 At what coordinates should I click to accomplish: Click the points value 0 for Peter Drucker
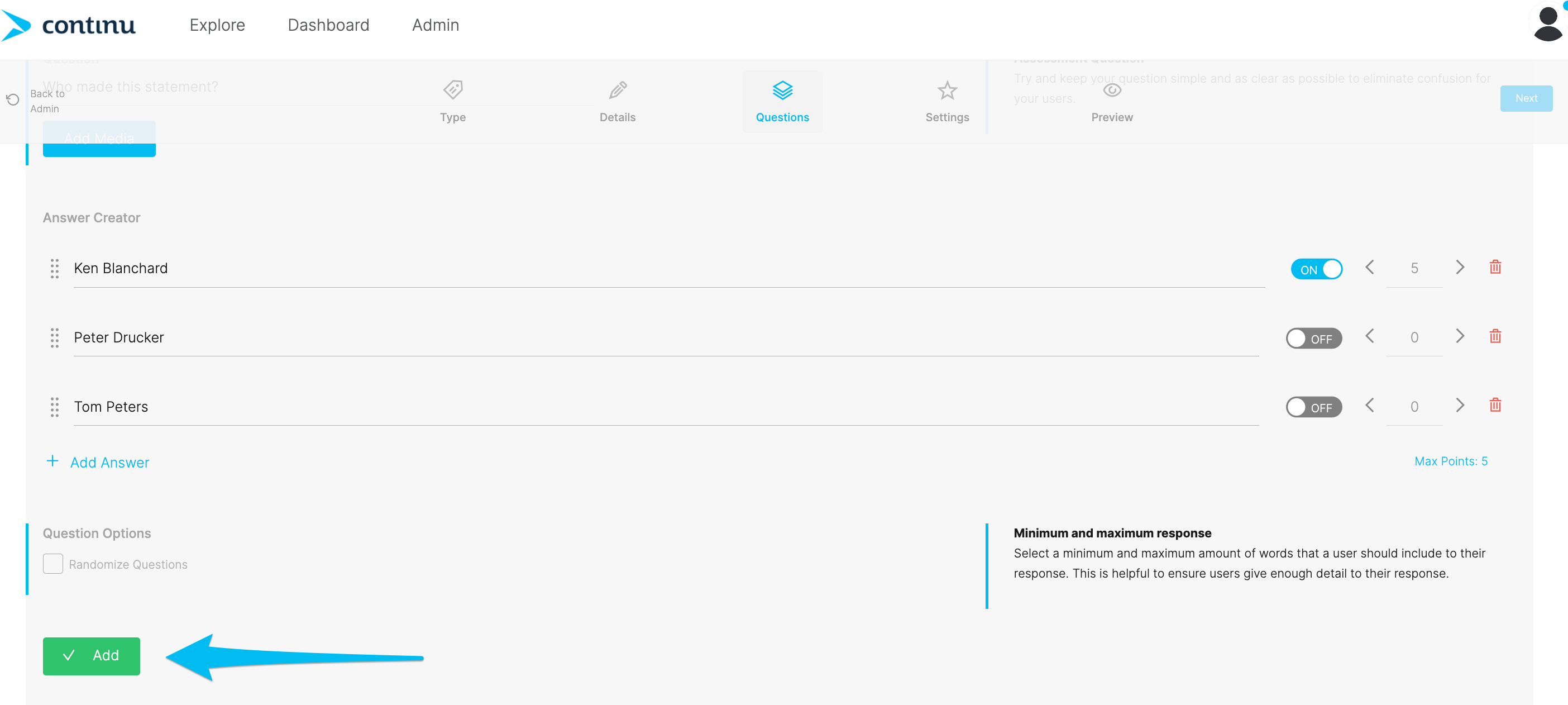tap(1414, 338)
